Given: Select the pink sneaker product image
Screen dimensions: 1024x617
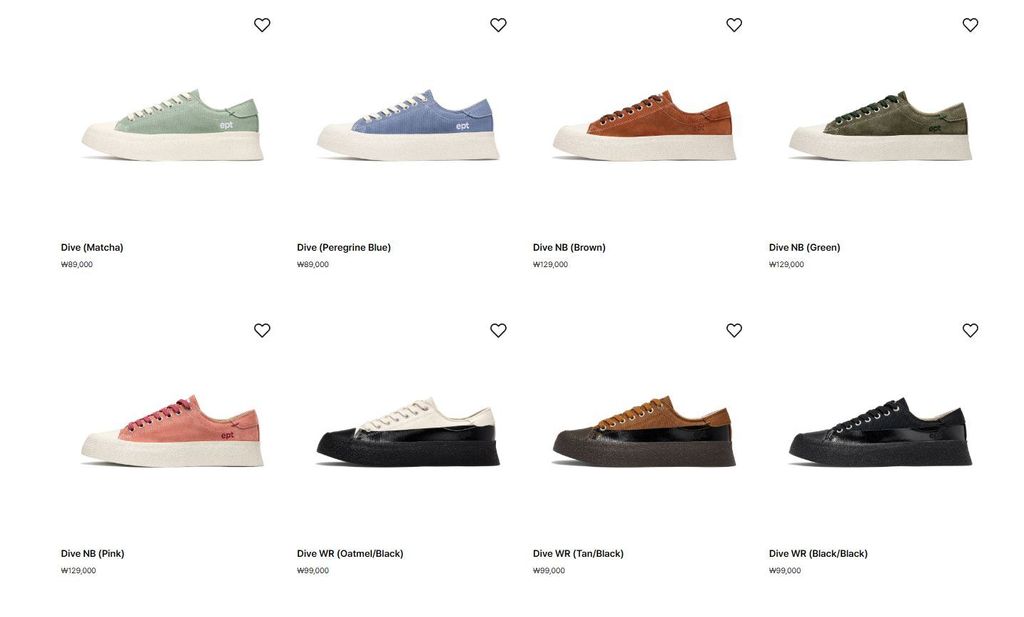Looking at the screenshot, I should pos(172,431).
